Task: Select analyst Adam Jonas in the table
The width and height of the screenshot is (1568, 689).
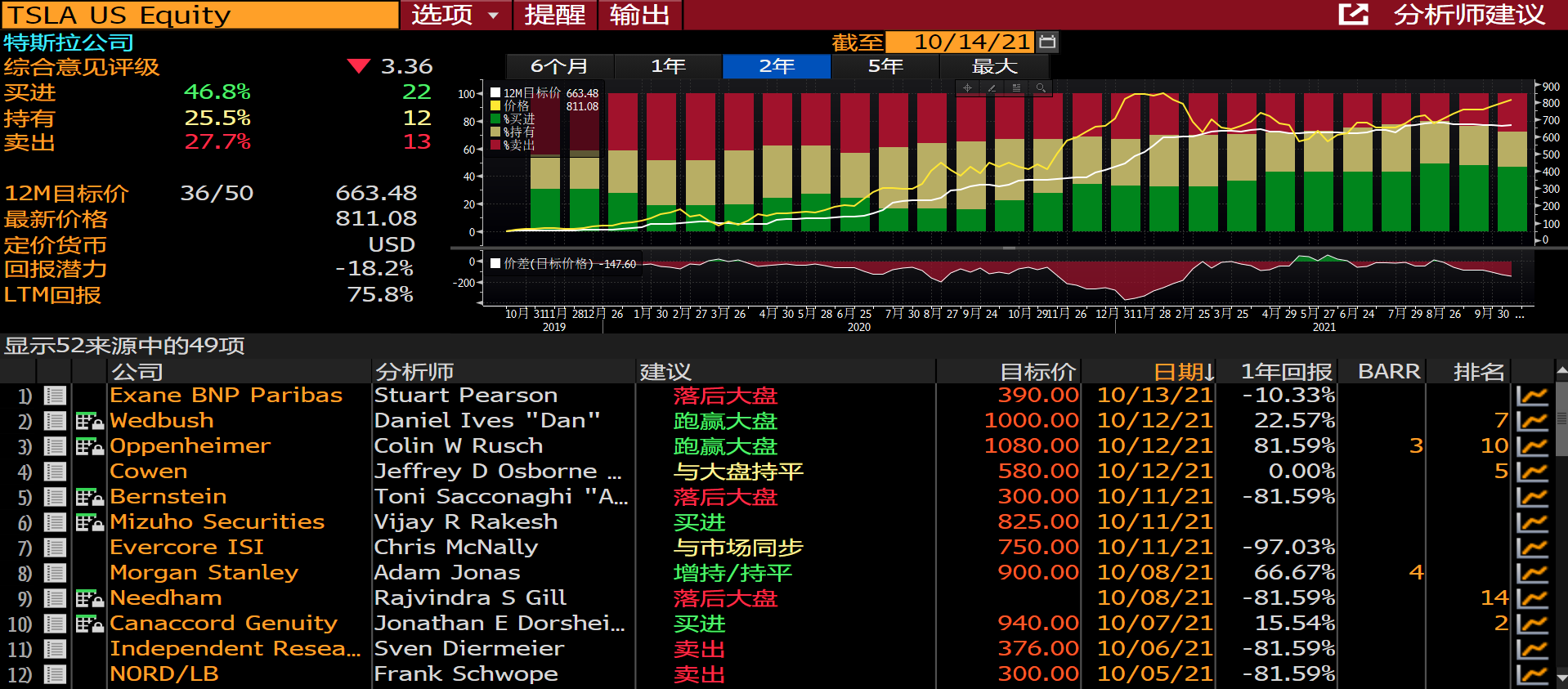Action: tap(447, 573)
